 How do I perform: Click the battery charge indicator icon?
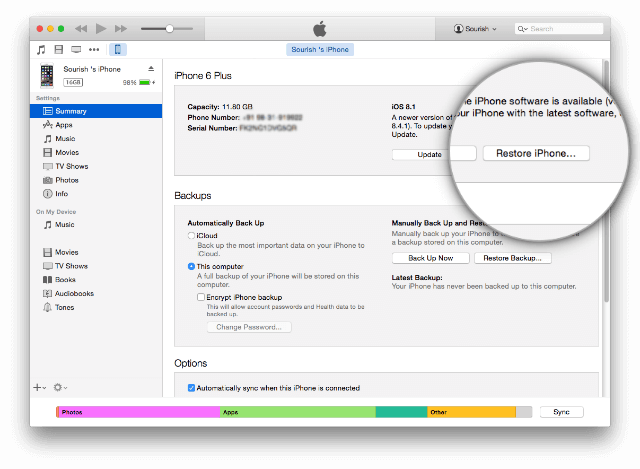coord(145,82)
